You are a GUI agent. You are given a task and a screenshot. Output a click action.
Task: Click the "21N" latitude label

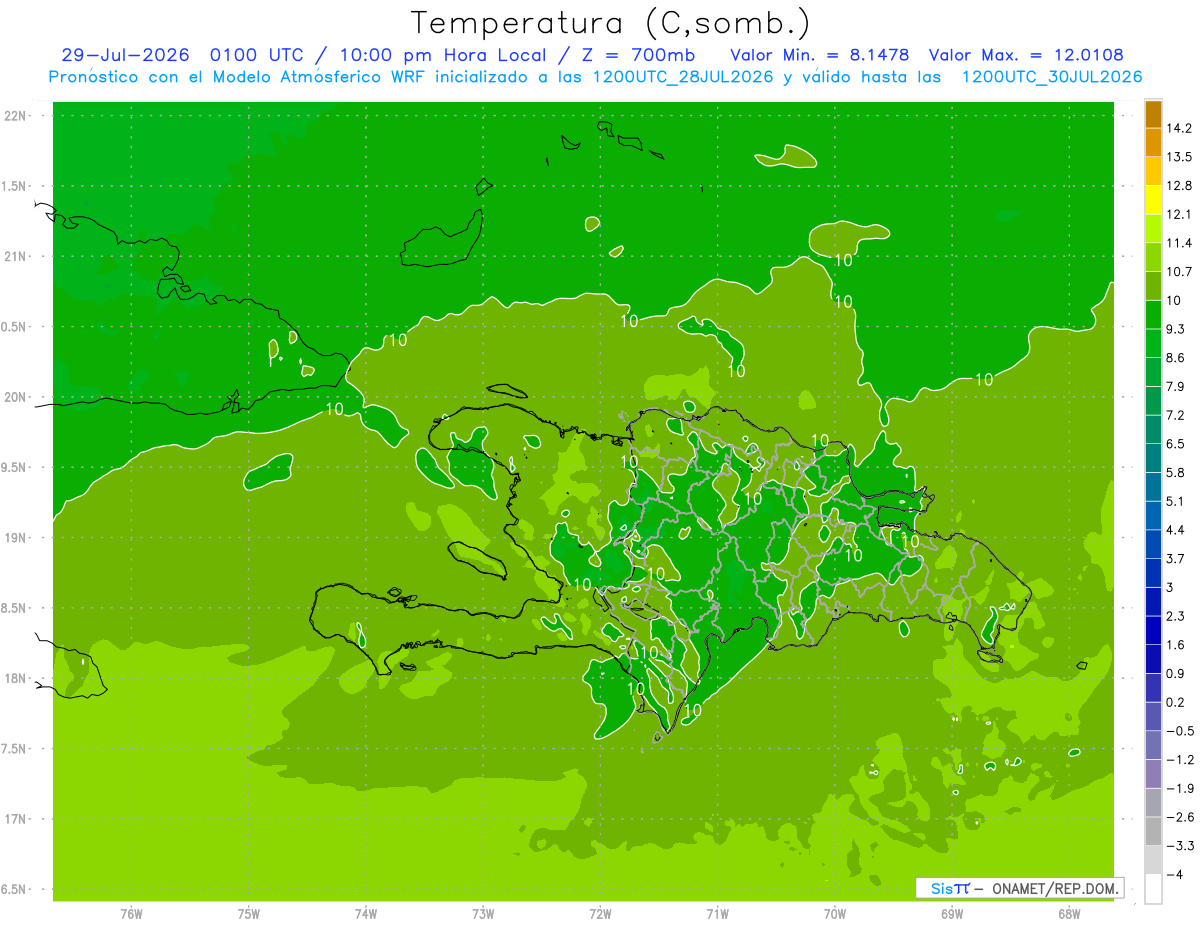pos(16,257)
